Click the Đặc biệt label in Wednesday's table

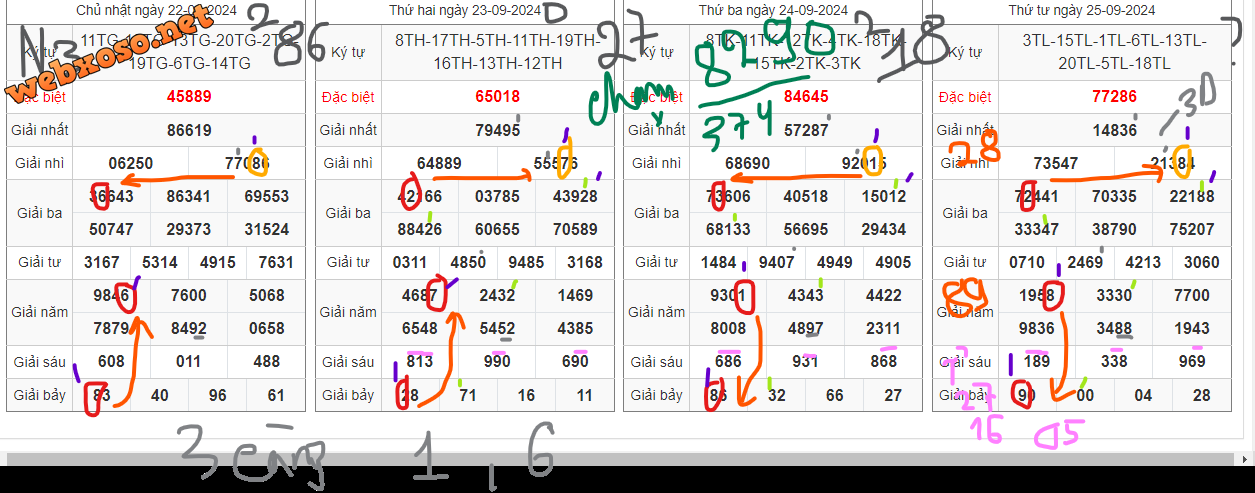click(x=965, y=97)
